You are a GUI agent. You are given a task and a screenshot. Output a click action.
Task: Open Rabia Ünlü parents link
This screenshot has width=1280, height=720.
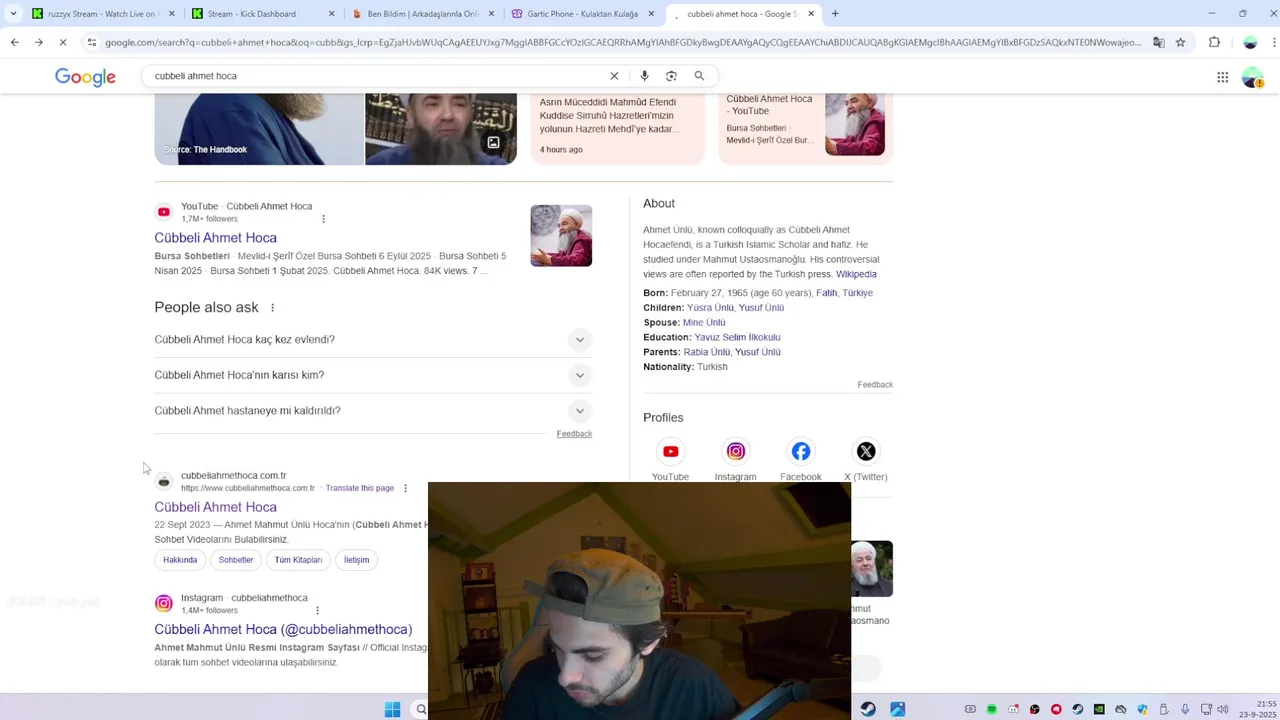706,352
